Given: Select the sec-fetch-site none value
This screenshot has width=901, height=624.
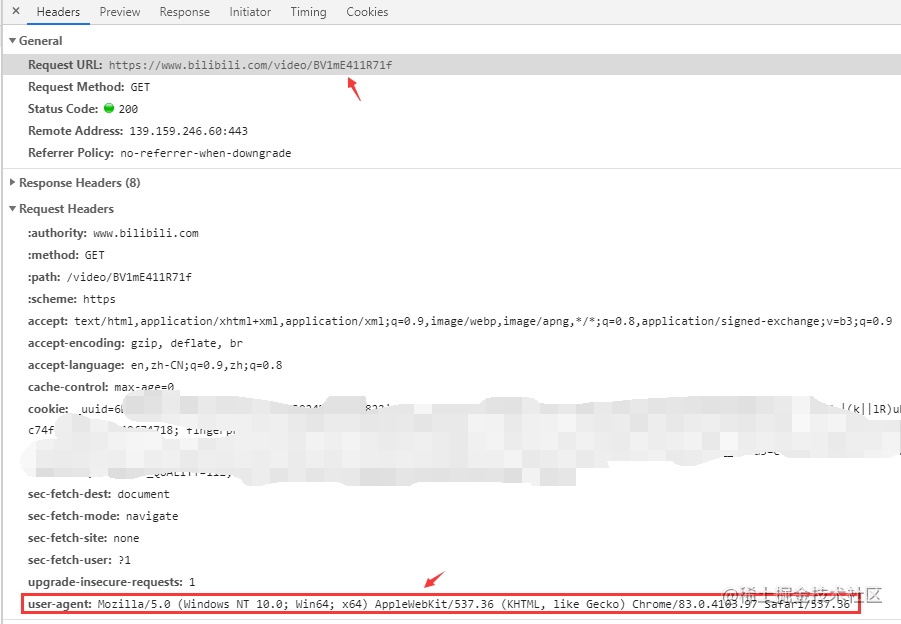Looking at the screenshot, I should (126, 538).
